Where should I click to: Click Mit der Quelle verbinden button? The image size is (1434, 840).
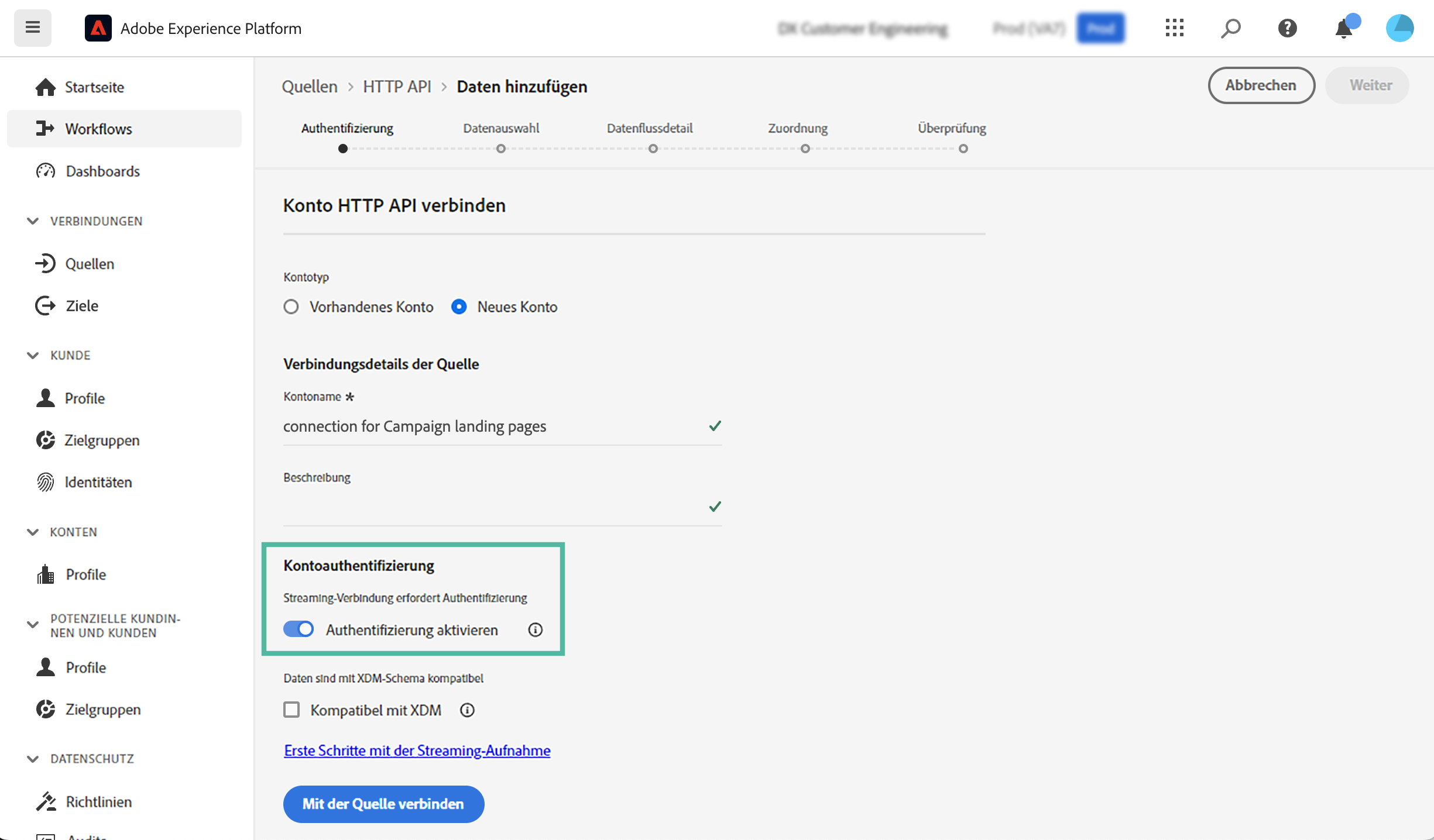coord(383,804)
